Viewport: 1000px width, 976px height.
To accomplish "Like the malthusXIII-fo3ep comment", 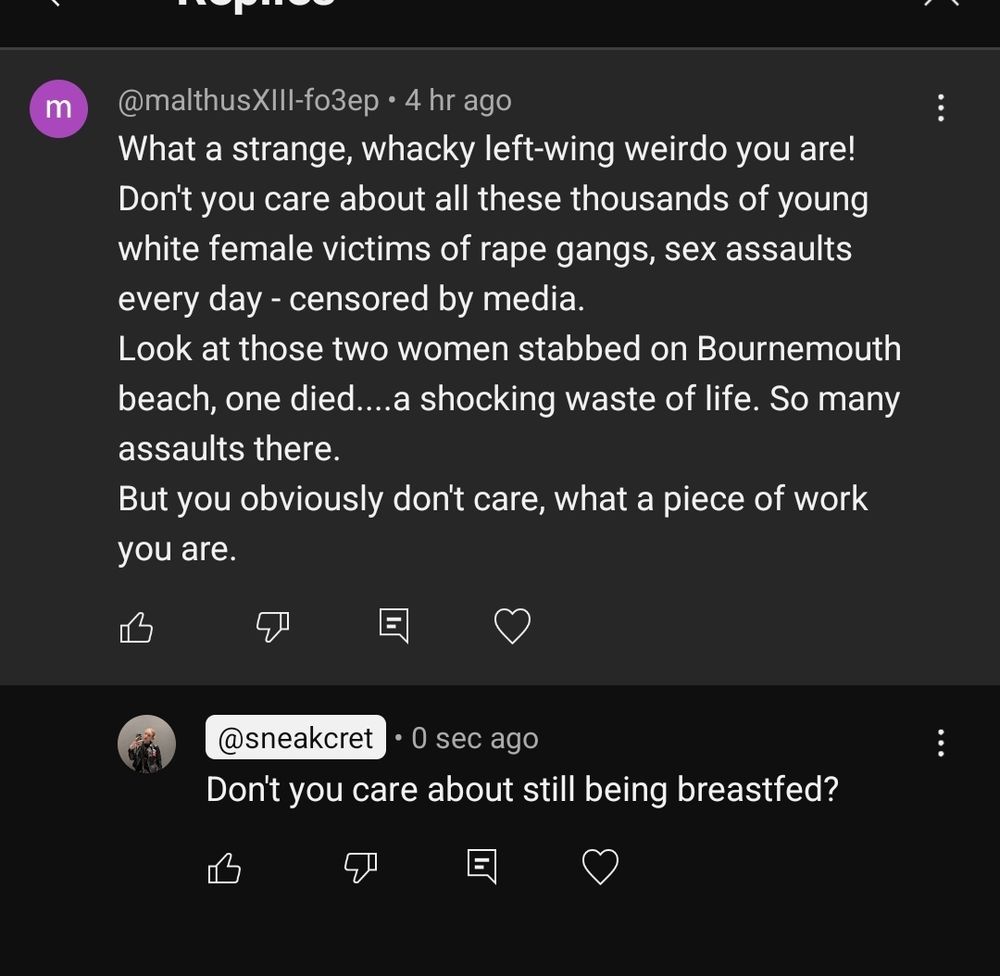I will (136, 627).
